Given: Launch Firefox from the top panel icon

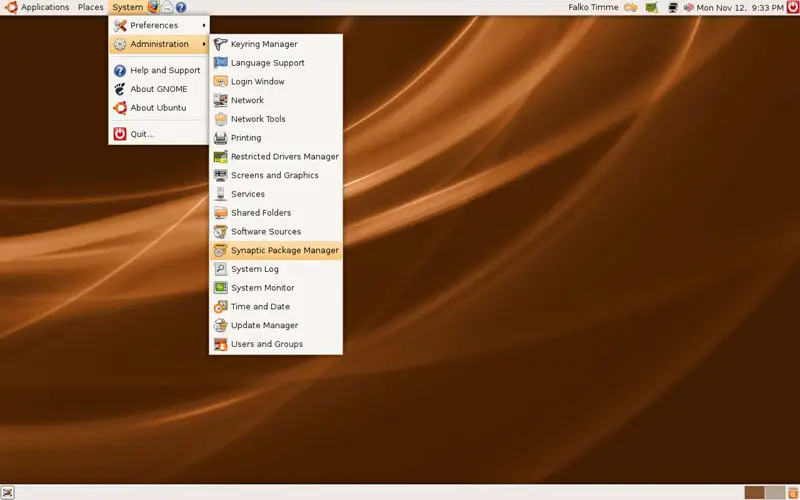Looking at the screenshot, I should coord(154,7).
